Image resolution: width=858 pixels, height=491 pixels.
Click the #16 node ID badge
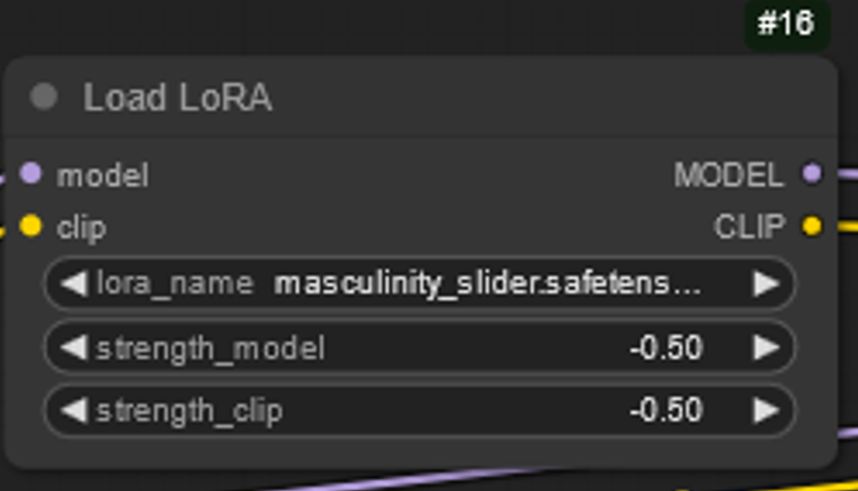coord(786,23)
